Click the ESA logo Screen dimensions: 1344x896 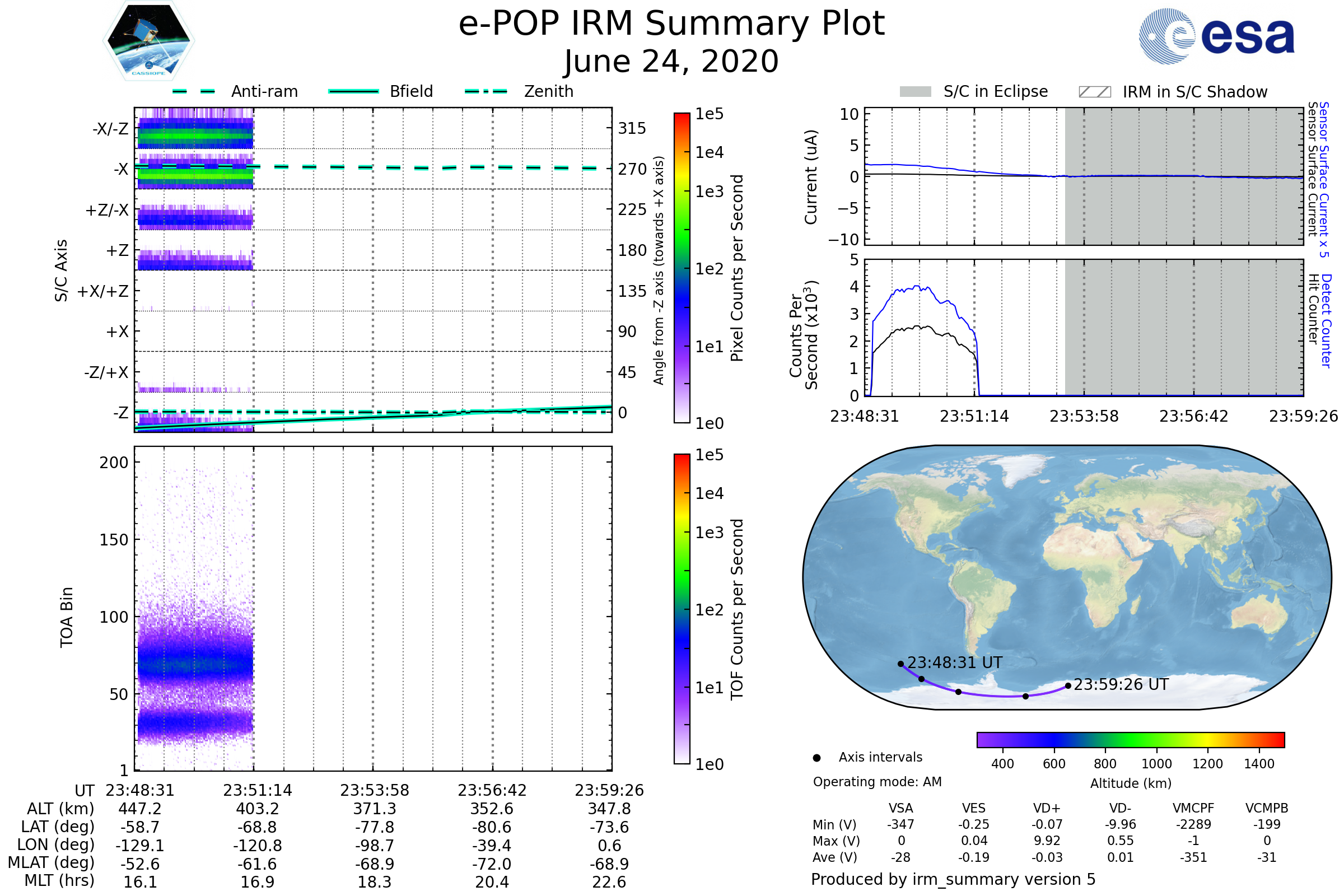1216,36
